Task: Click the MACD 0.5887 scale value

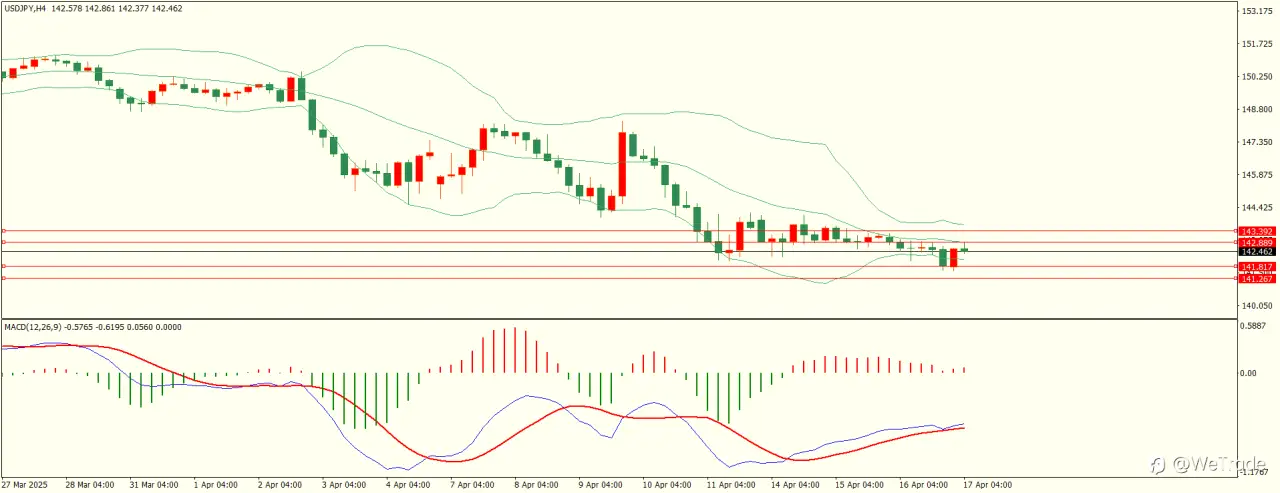Action: tap(1256, 325)
